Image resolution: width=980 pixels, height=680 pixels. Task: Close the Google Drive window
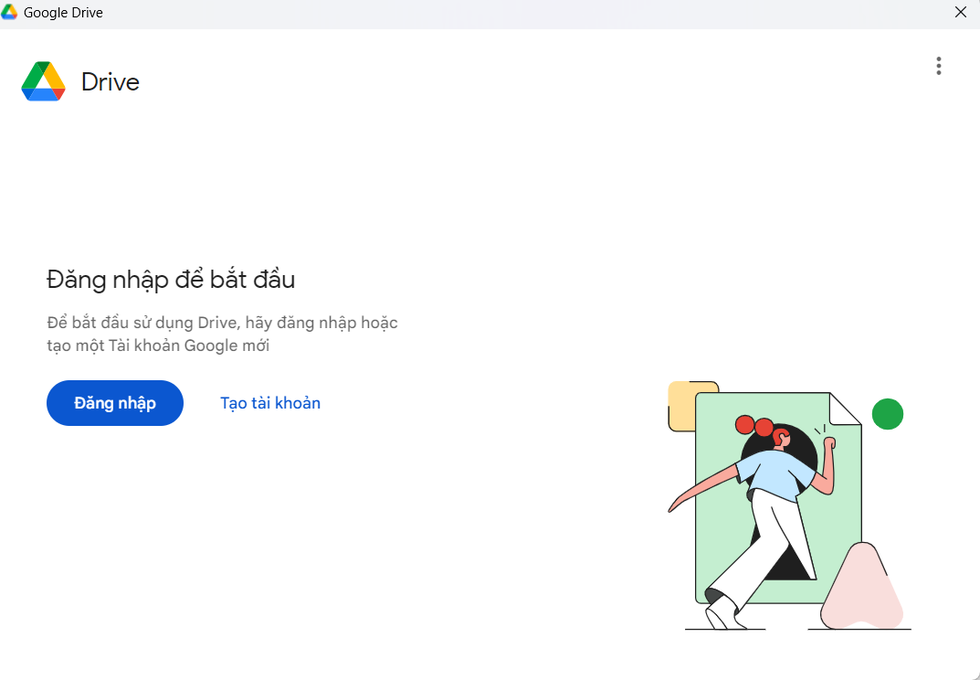961,12
